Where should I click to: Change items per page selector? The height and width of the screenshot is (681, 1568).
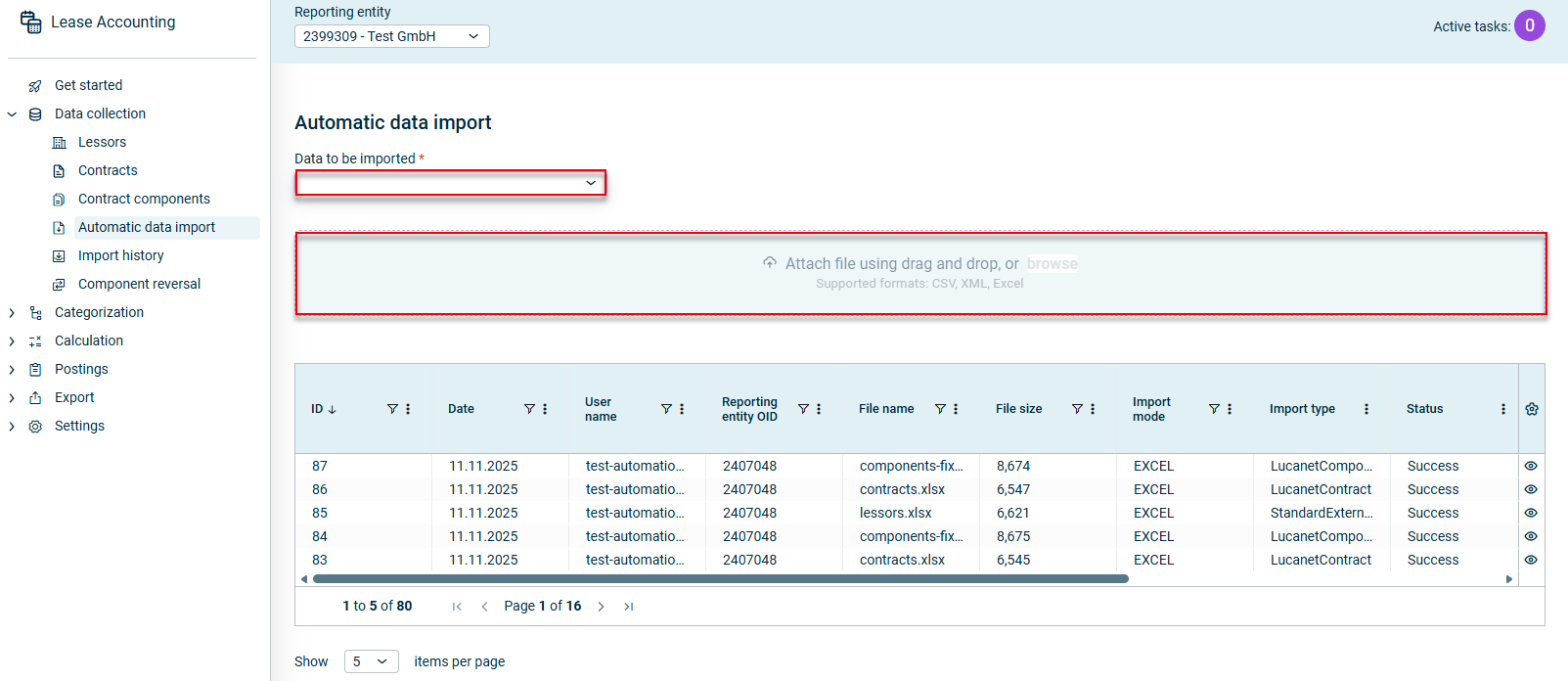click(x=371, y=661)
